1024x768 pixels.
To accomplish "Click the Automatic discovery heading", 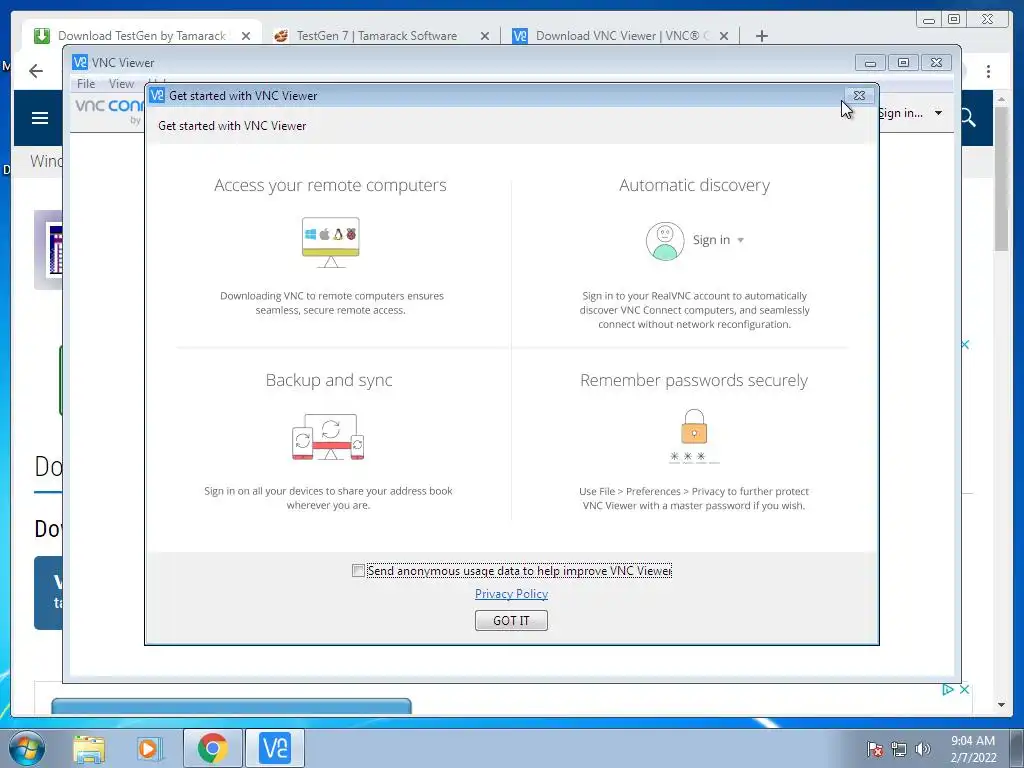I will [694, 185].
